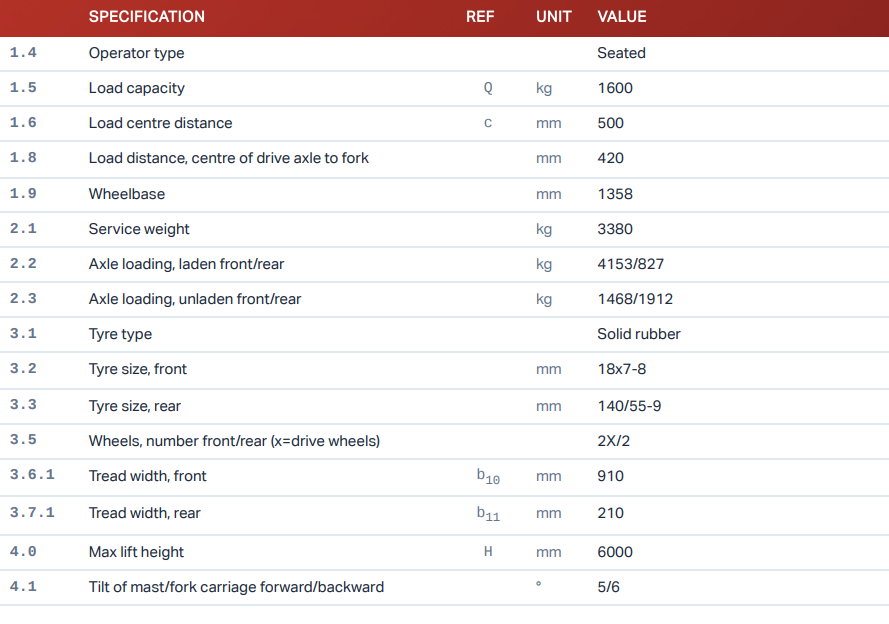Click the unladen axle loading value 1468/1912
Viewport: 889px width, 624px height.
(x=635, y=299)
